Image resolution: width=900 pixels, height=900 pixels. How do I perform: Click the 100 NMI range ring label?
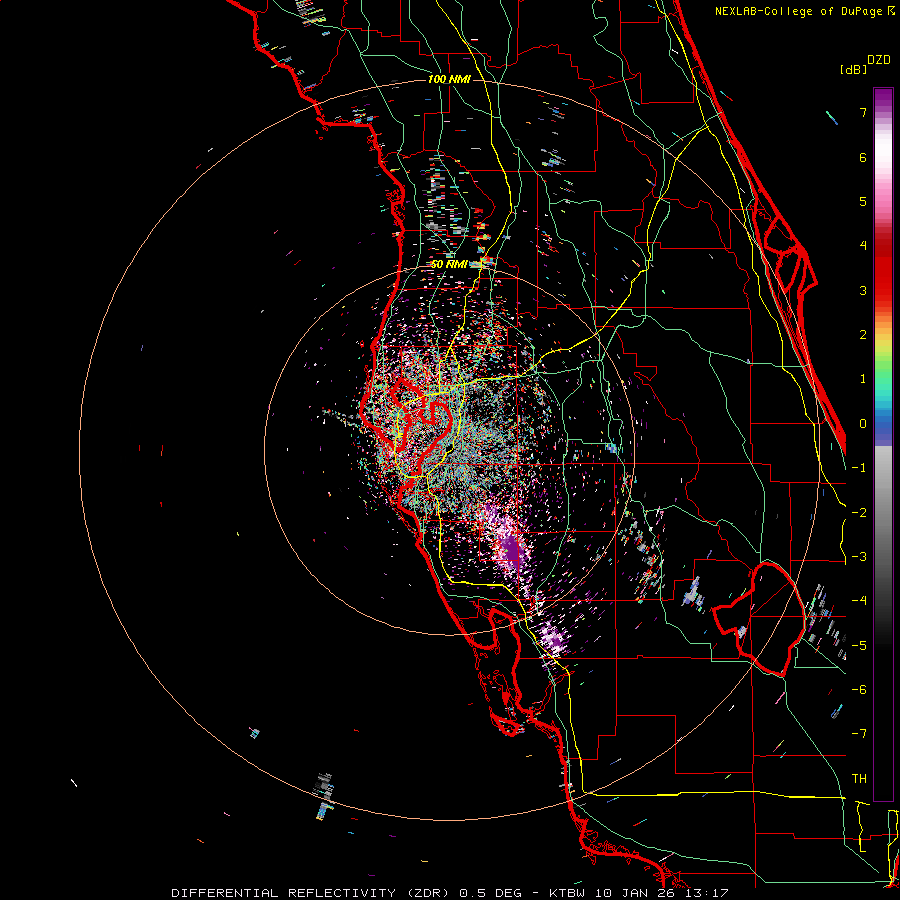click(449, 79)
